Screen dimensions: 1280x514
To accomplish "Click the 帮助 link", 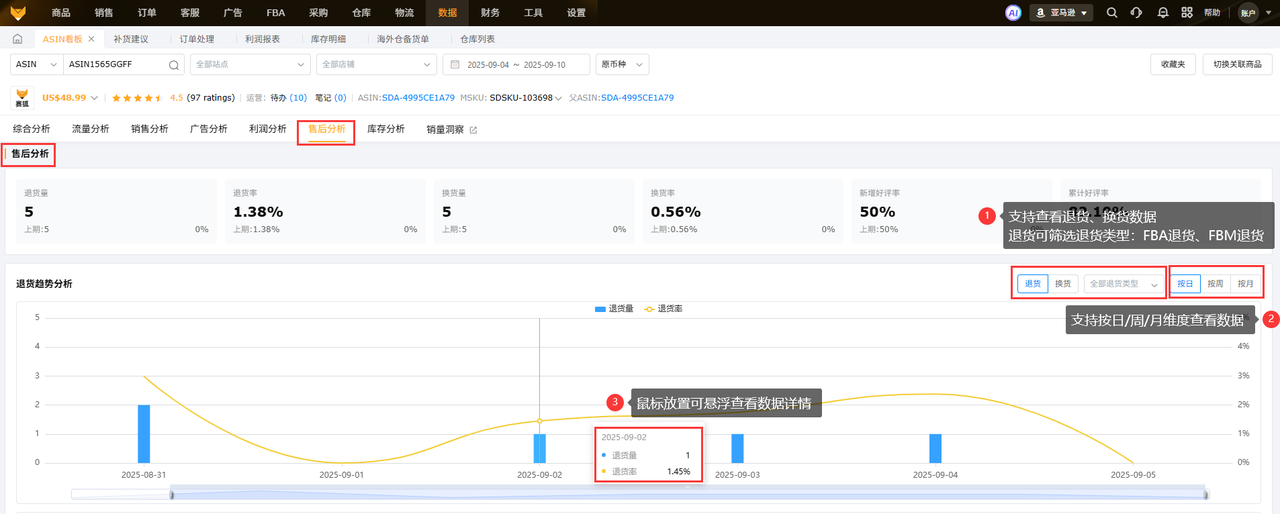I will click(1213, 13).
